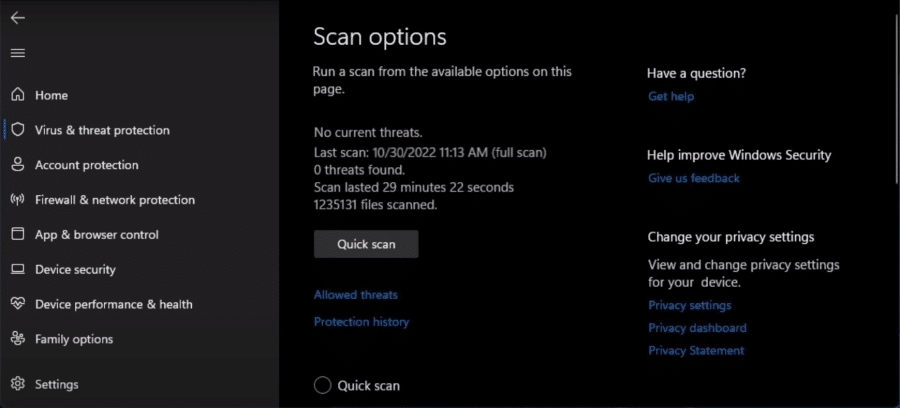Open the Privacy Statement link

click(696, 351)
